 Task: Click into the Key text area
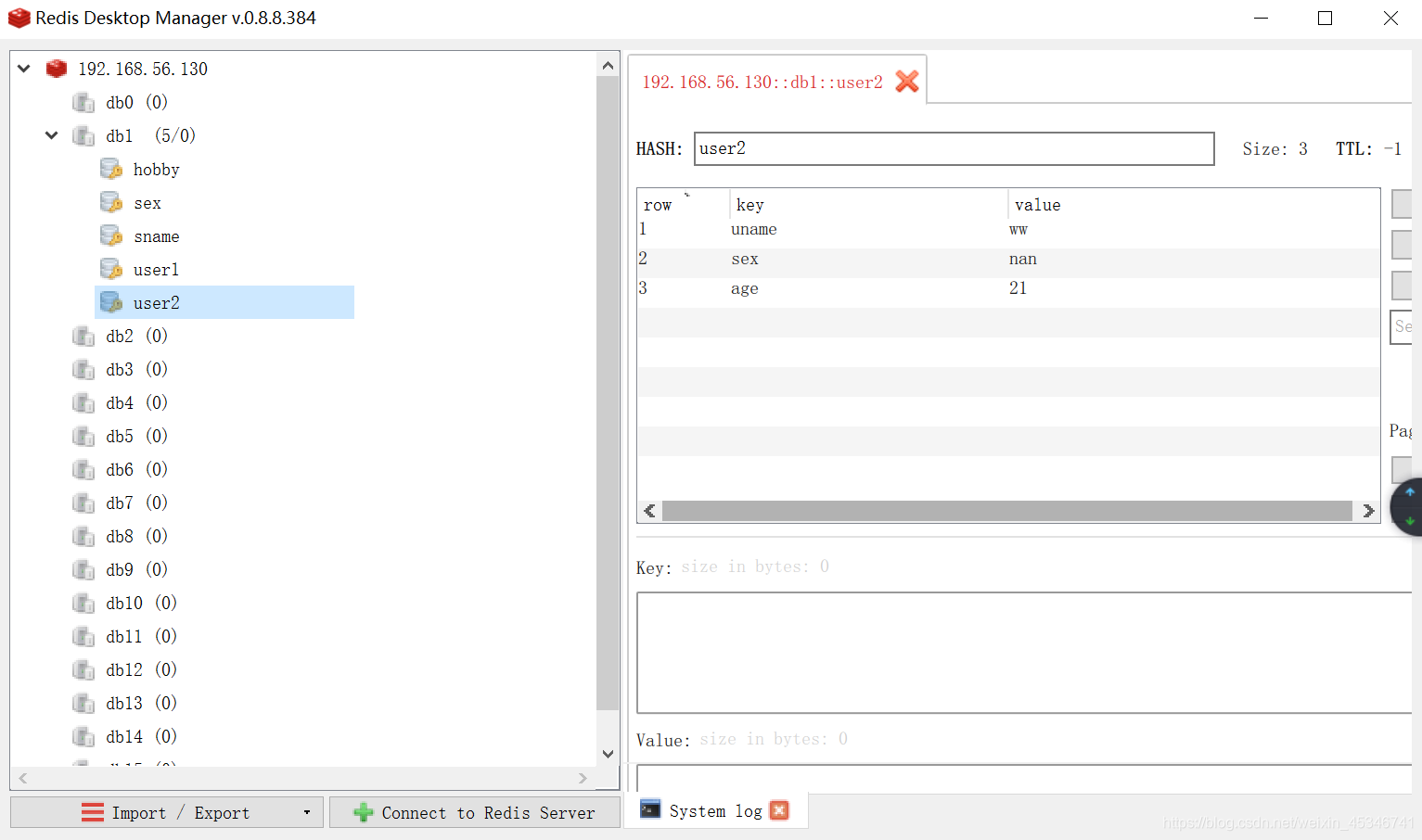click(x=1024, y=653)
